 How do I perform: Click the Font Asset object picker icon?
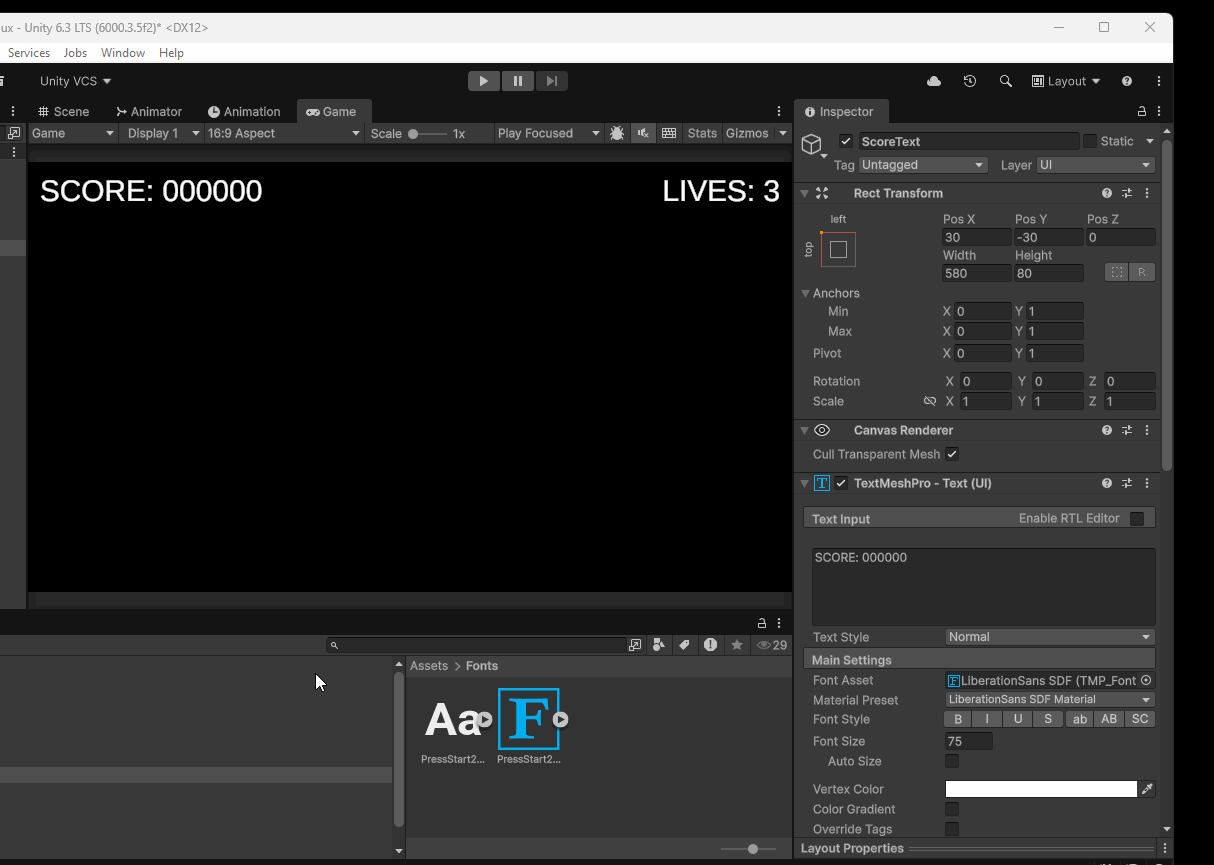[x=1146, y=680]
